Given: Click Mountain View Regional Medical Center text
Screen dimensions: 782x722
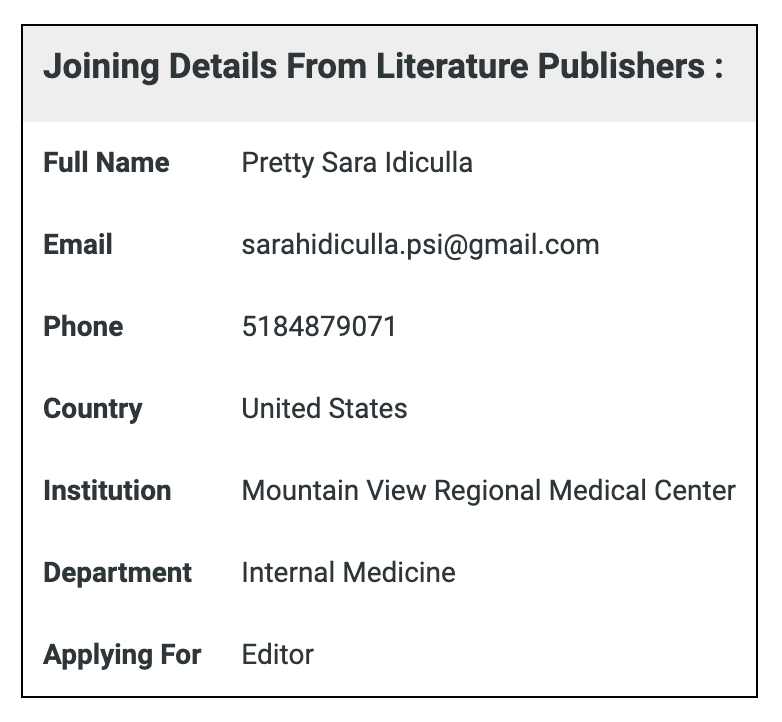Looking at the screenshot, I should 488,491.
